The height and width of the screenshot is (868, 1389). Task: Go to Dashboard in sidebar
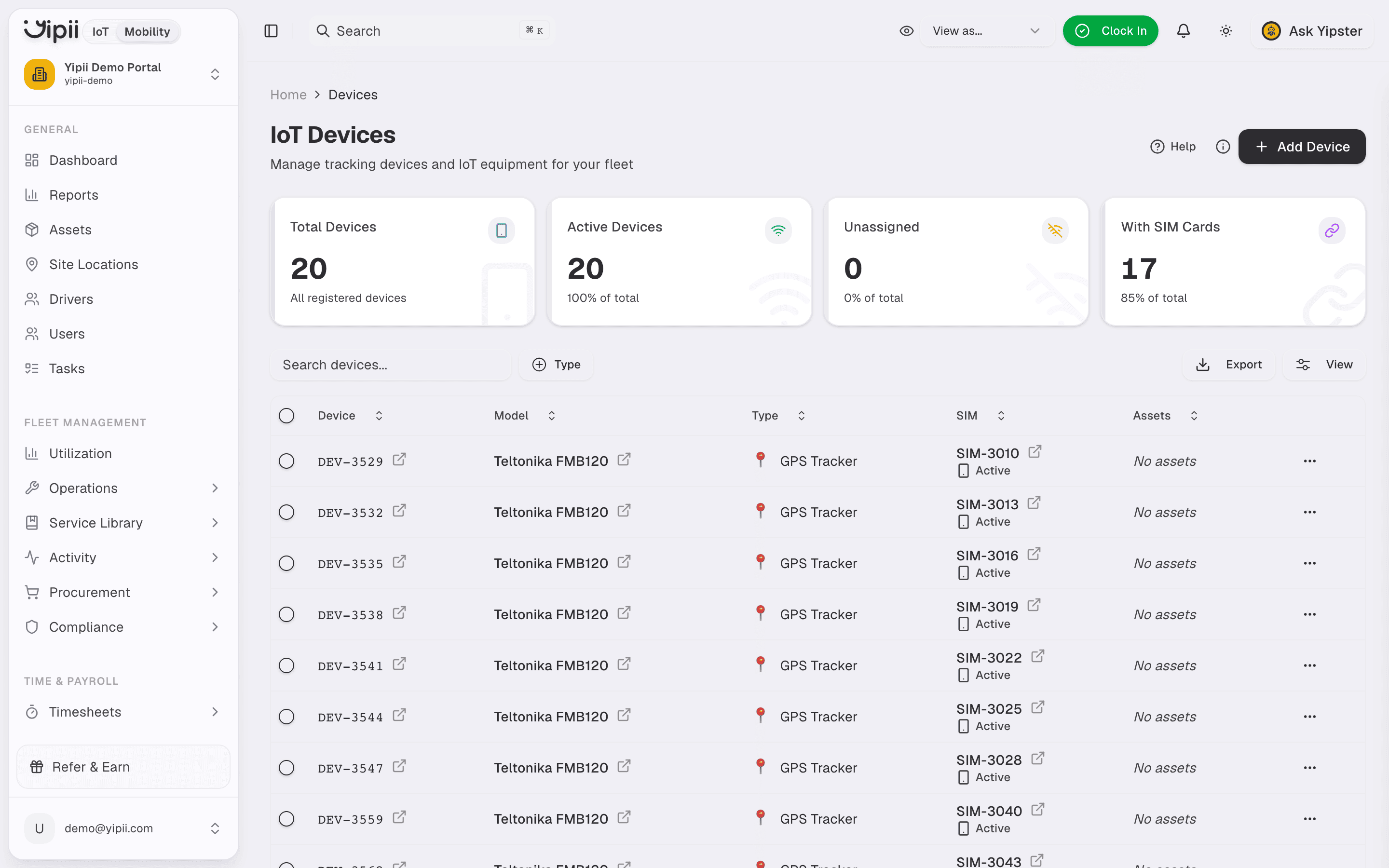tap(123, 160)
